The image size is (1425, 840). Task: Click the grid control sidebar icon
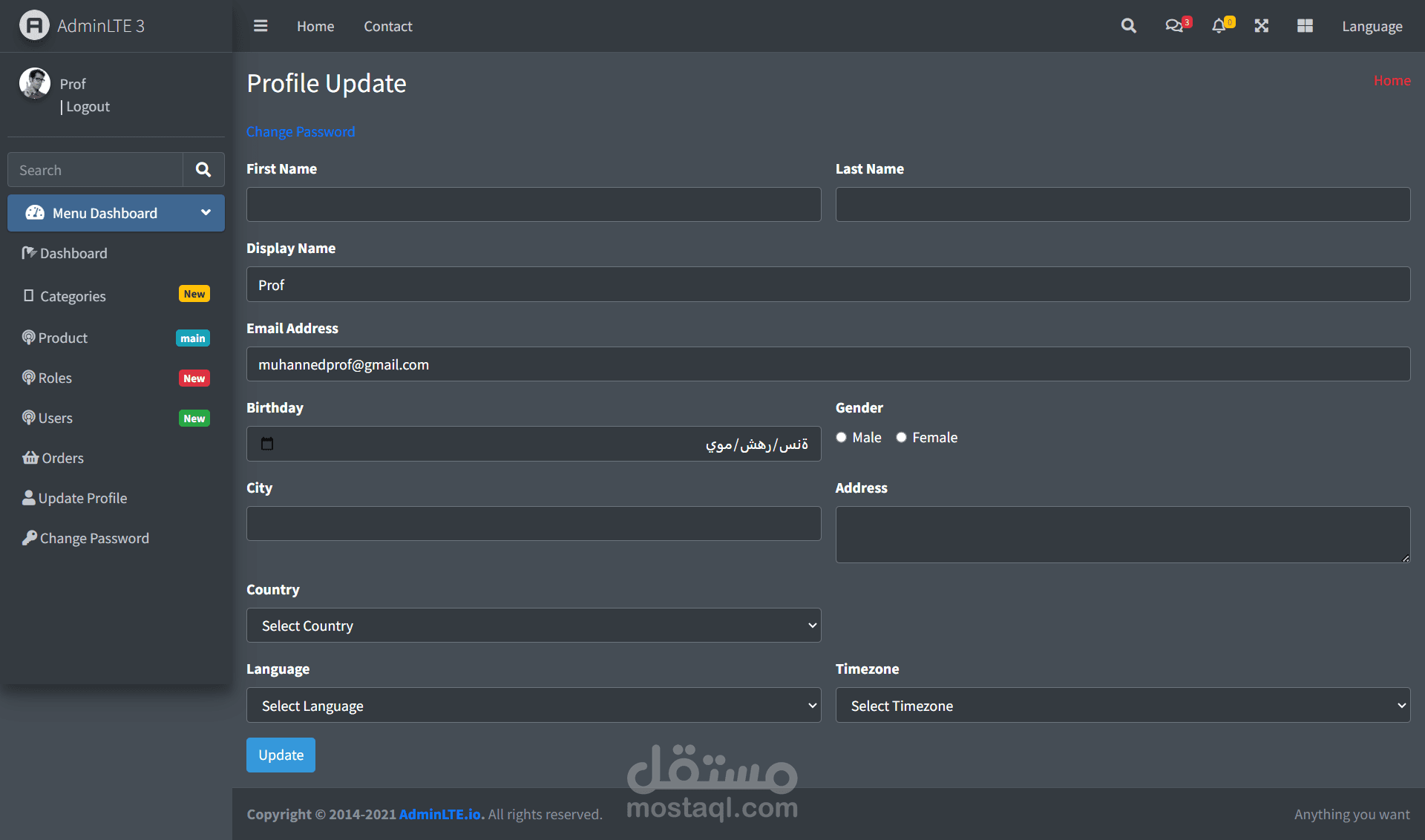(x=1305, y=26)
